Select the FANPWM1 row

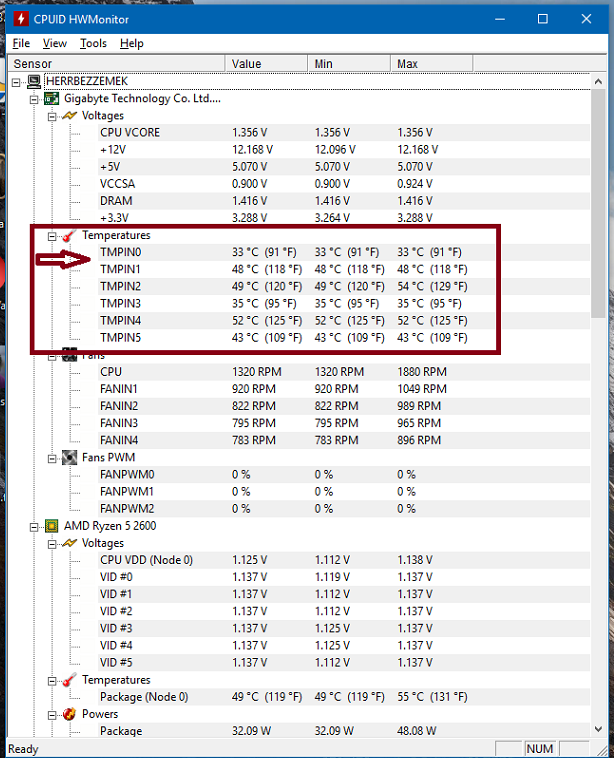click(x=343, y=492)
